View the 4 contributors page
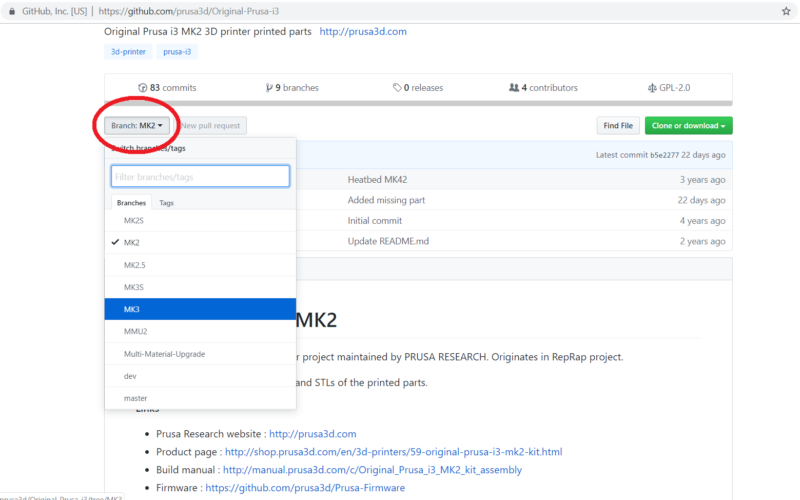Screen dimensions: 800x500 tap(543, 88)
